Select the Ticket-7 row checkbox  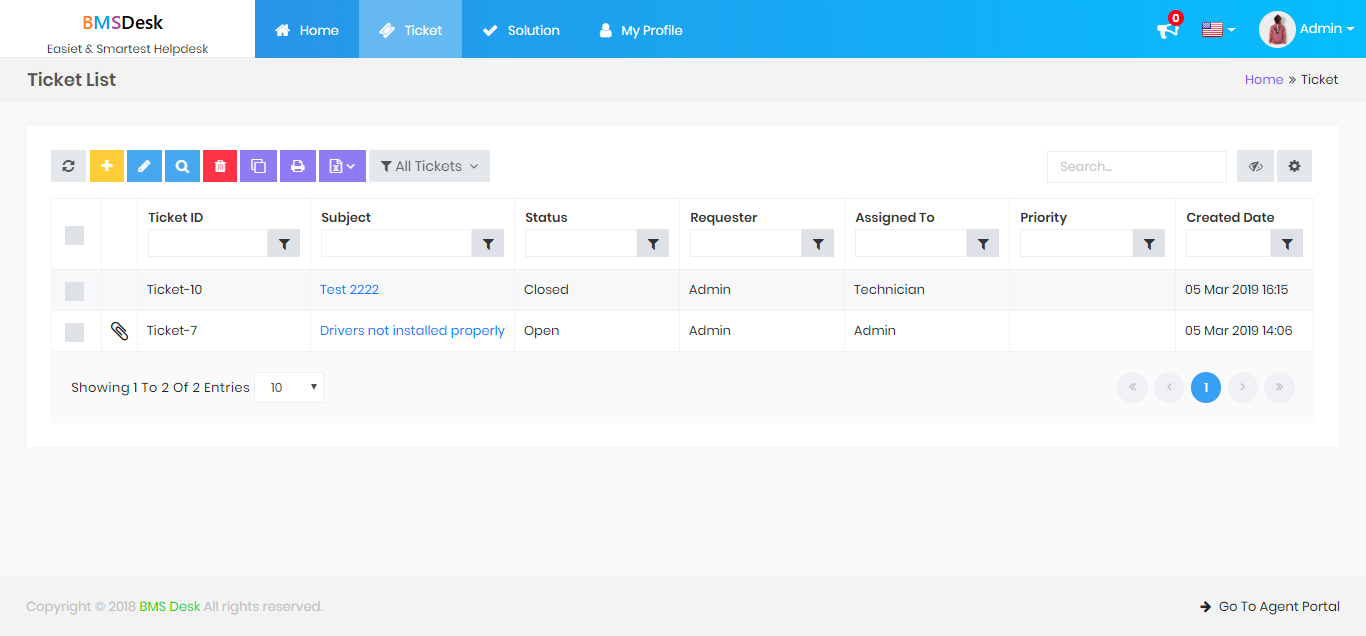(74, 332)
